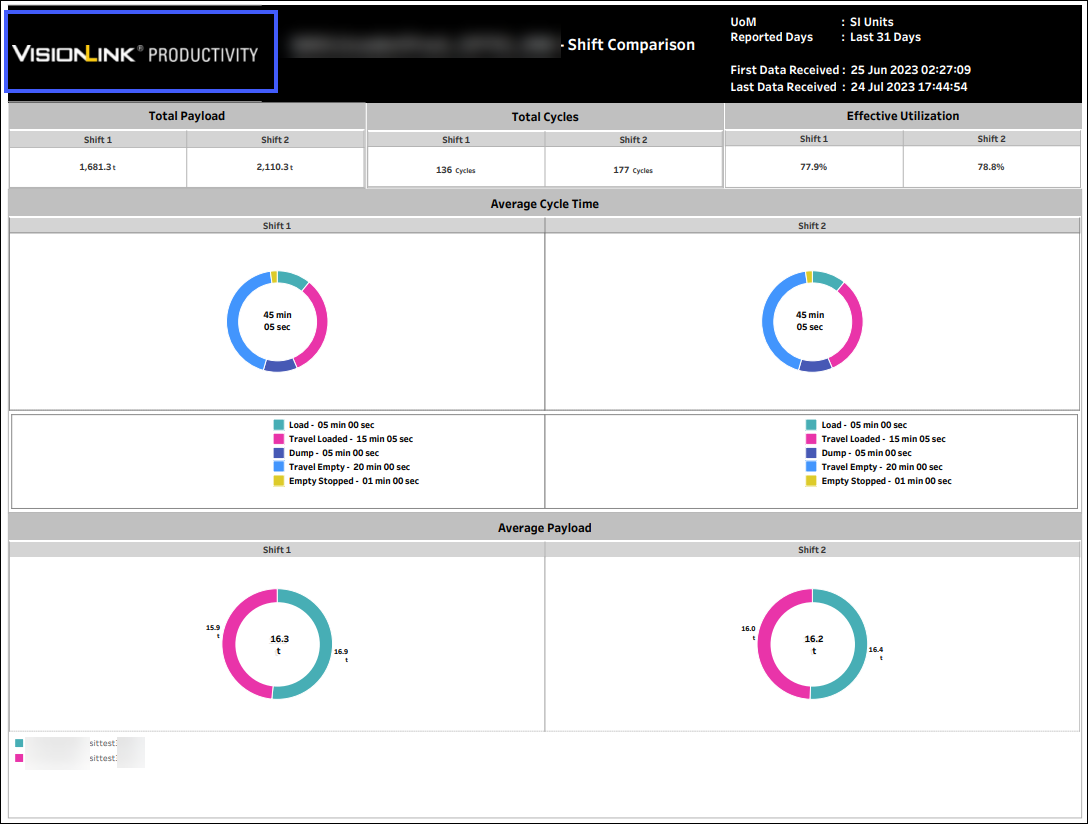
Task: Click Shift 1 Travel Loaded pink legend swatch
Action: tap(279, 439)
